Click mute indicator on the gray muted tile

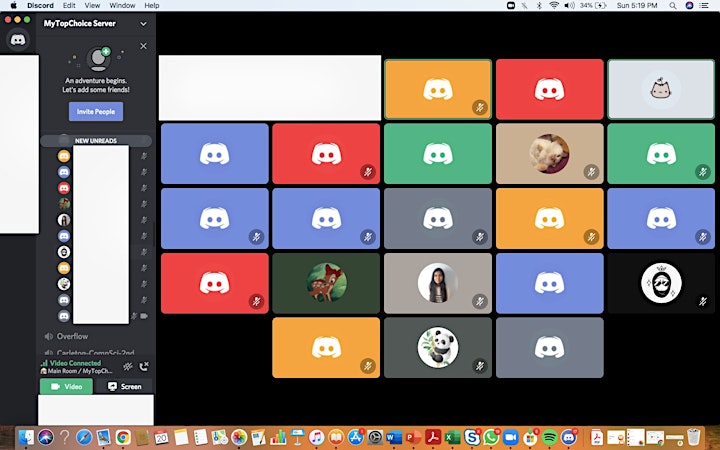(x=480, y=237)
